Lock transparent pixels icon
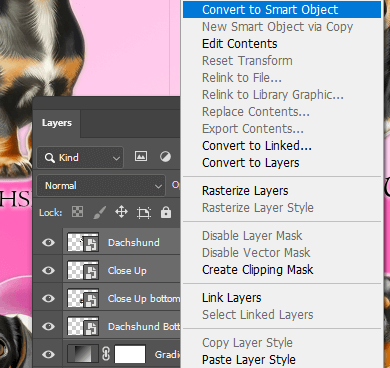The width and height of the screenshot is (390, 368). pyautogui.click(x=77, y=212)
